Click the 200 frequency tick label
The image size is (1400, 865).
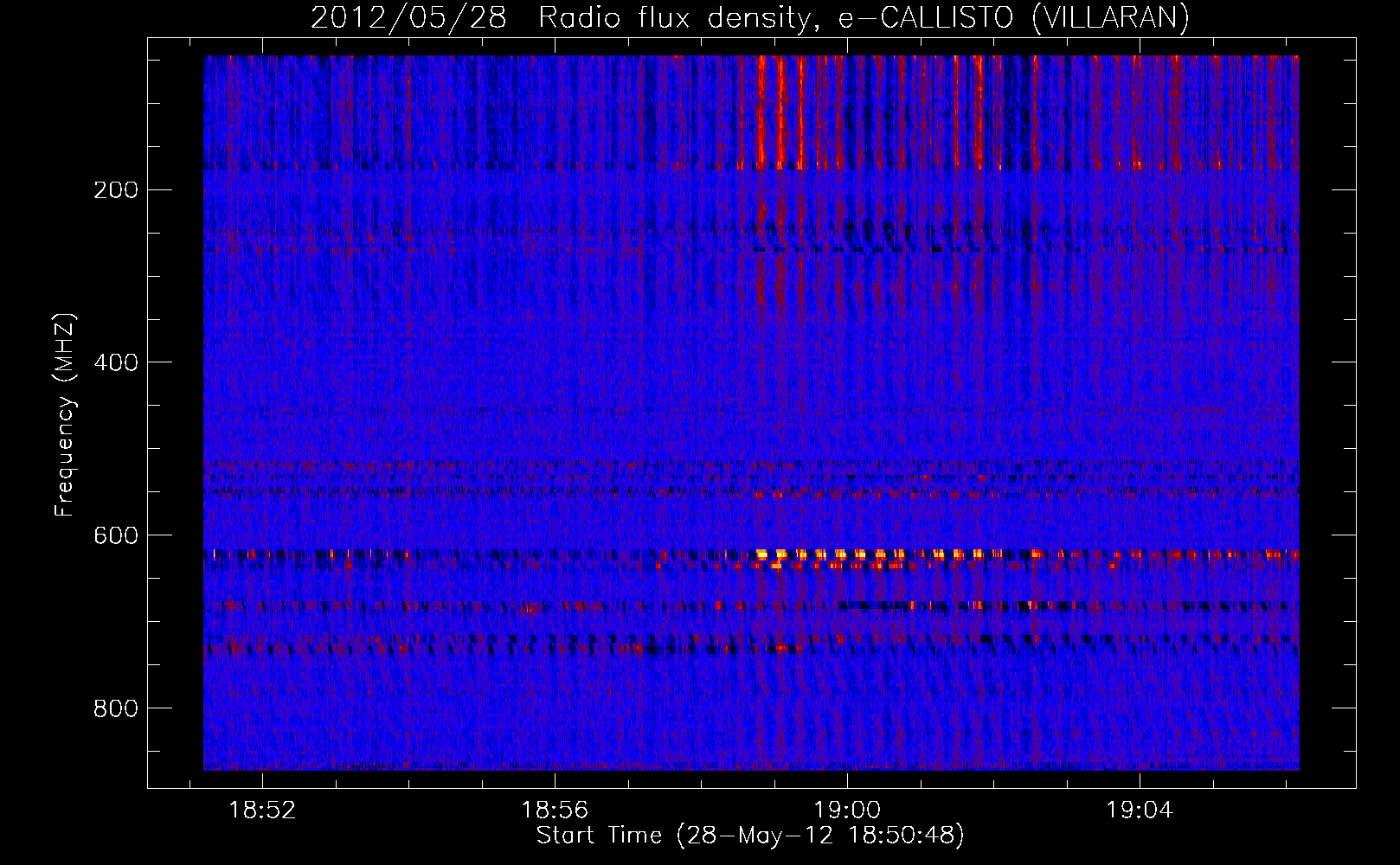coord(115,190)
